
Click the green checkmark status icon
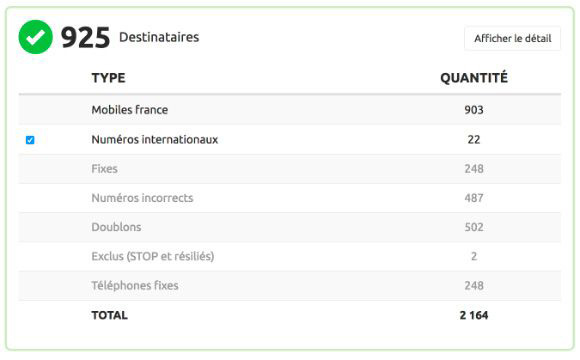[36, 37]
